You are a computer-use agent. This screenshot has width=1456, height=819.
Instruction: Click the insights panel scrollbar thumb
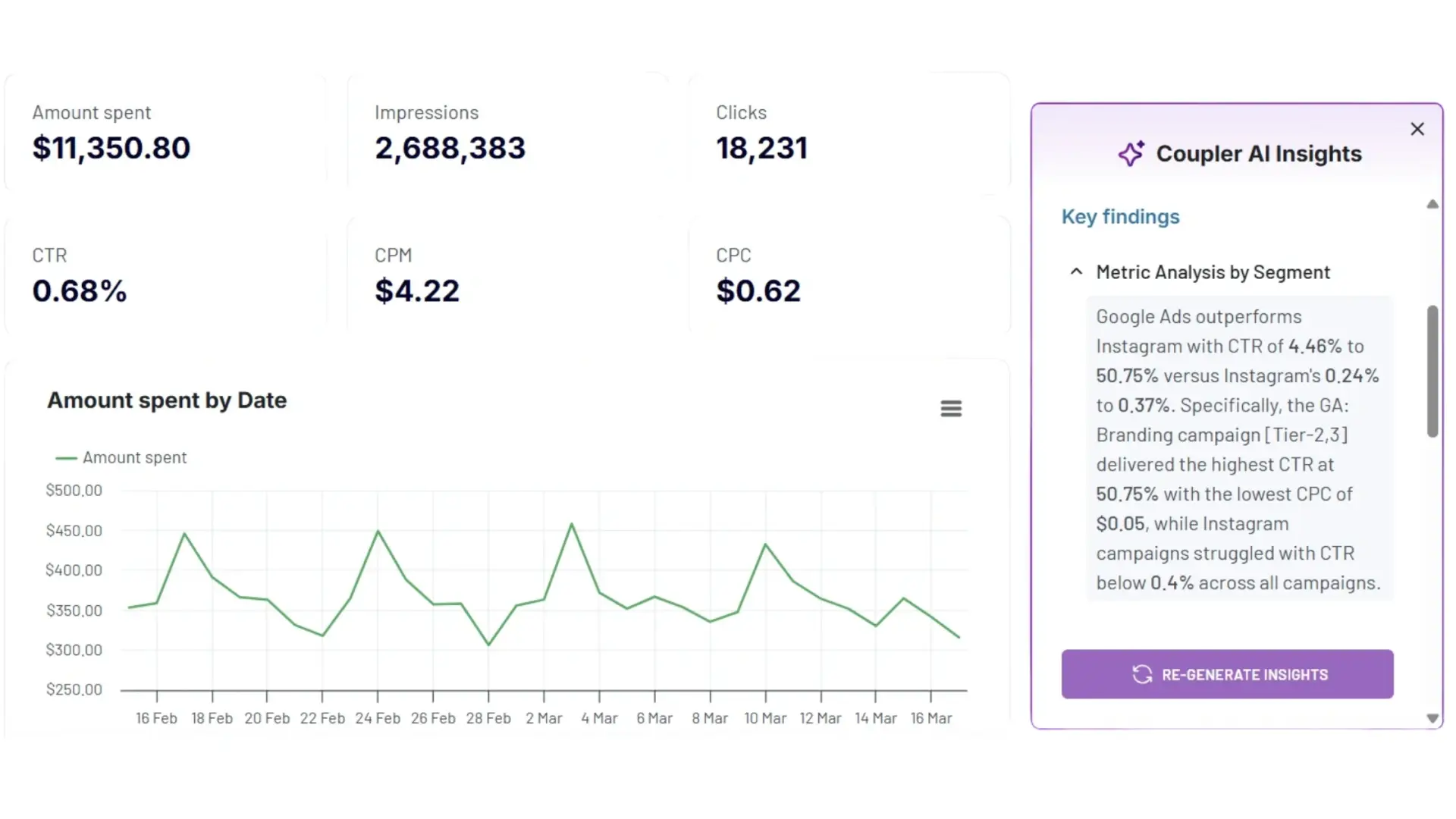[1432, 372]
